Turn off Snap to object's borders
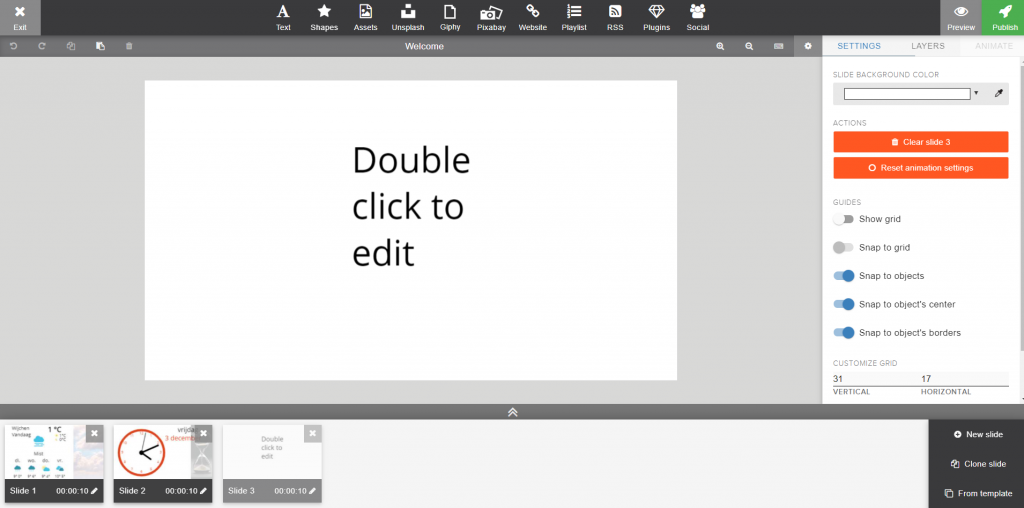The image size is (1024, 508). [843, 333]
